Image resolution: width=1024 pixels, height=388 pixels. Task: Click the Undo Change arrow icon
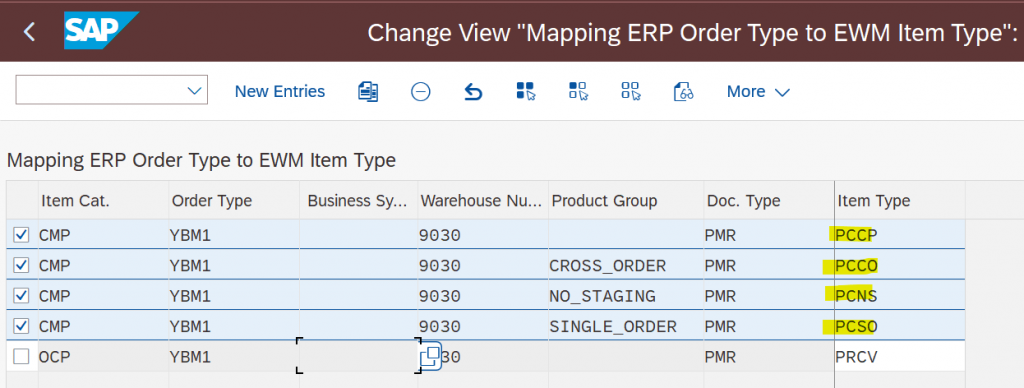tap(473, 91)
